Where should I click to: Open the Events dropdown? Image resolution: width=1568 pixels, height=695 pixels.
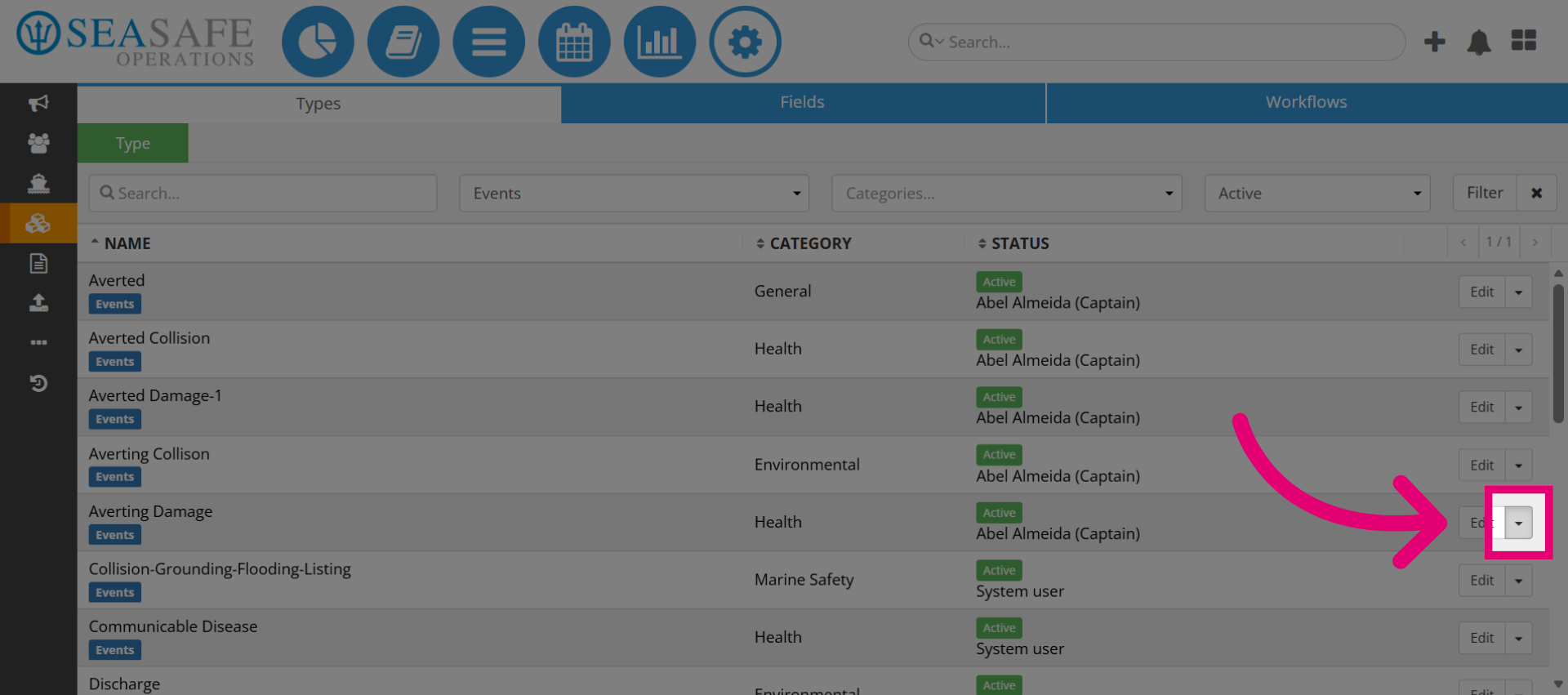tap(634, 193)
